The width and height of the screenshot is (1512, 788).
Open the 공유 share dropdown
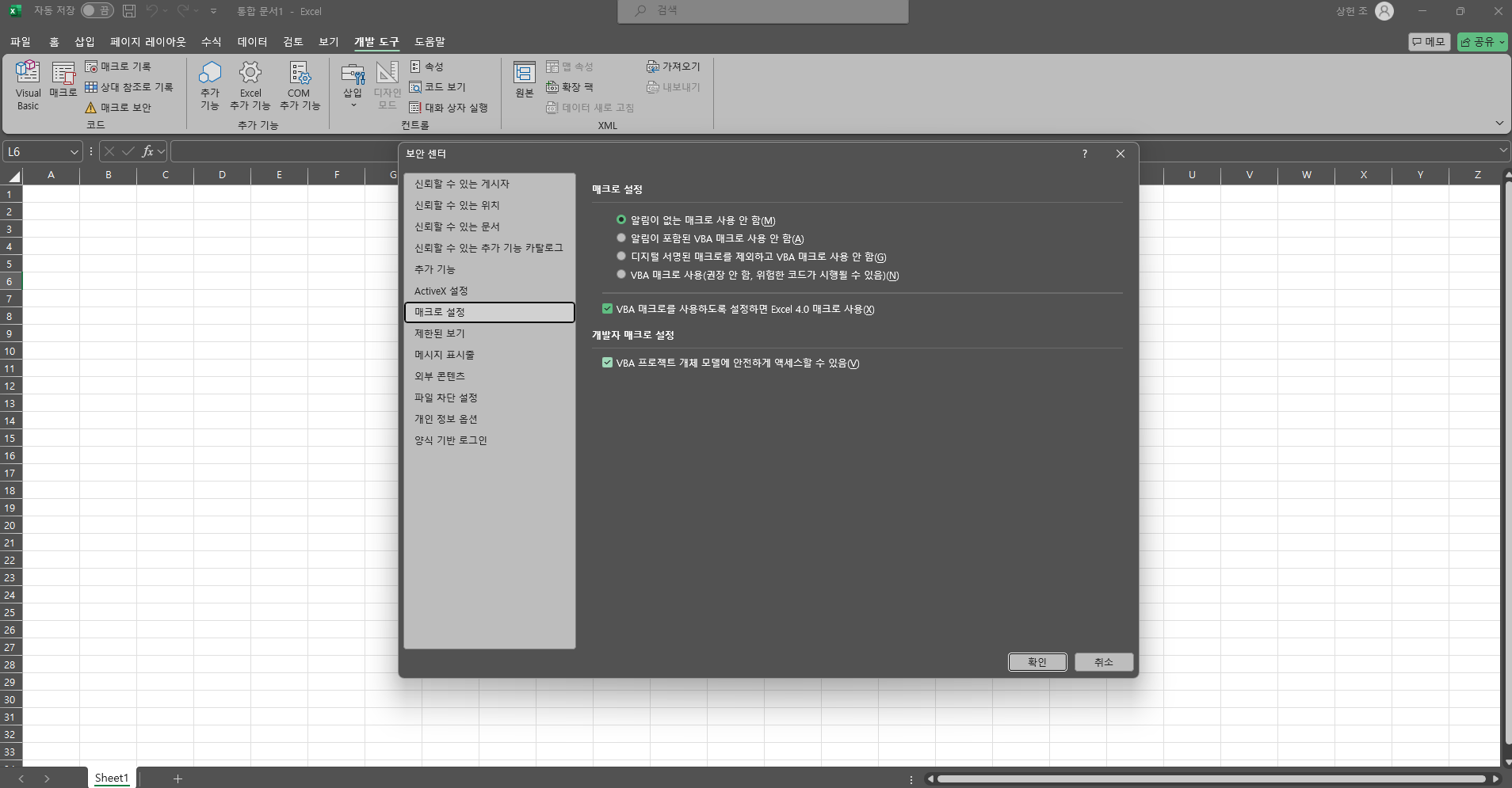tap(1482, 42)
